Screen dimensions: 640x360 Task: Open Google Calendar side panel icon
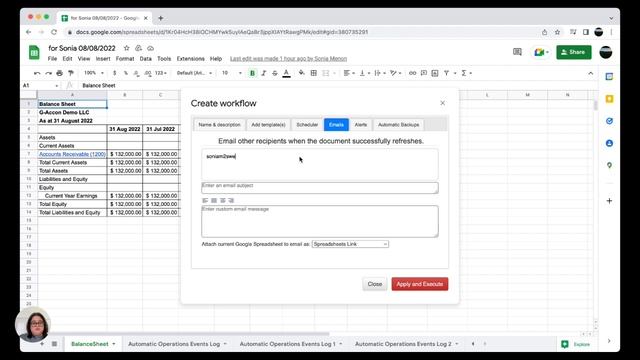point(609,77)
